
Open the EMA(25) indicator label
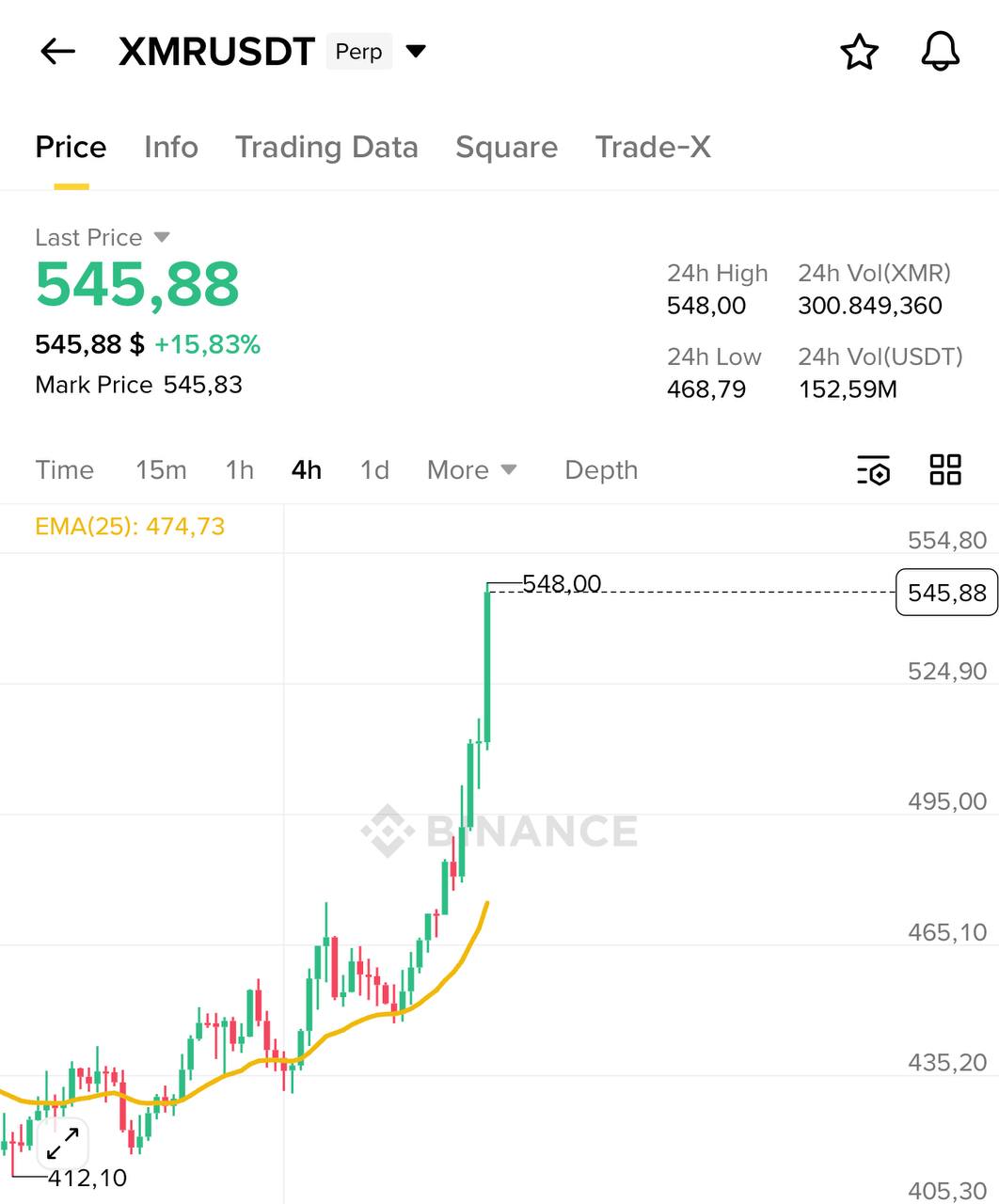point(129,527)
